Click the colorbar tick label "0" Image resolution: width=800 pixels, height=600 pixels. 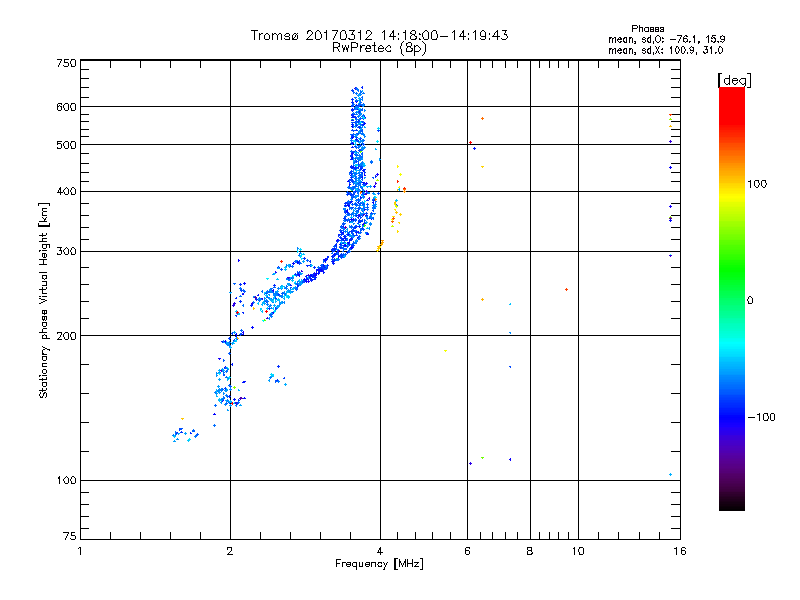point(750,301)
